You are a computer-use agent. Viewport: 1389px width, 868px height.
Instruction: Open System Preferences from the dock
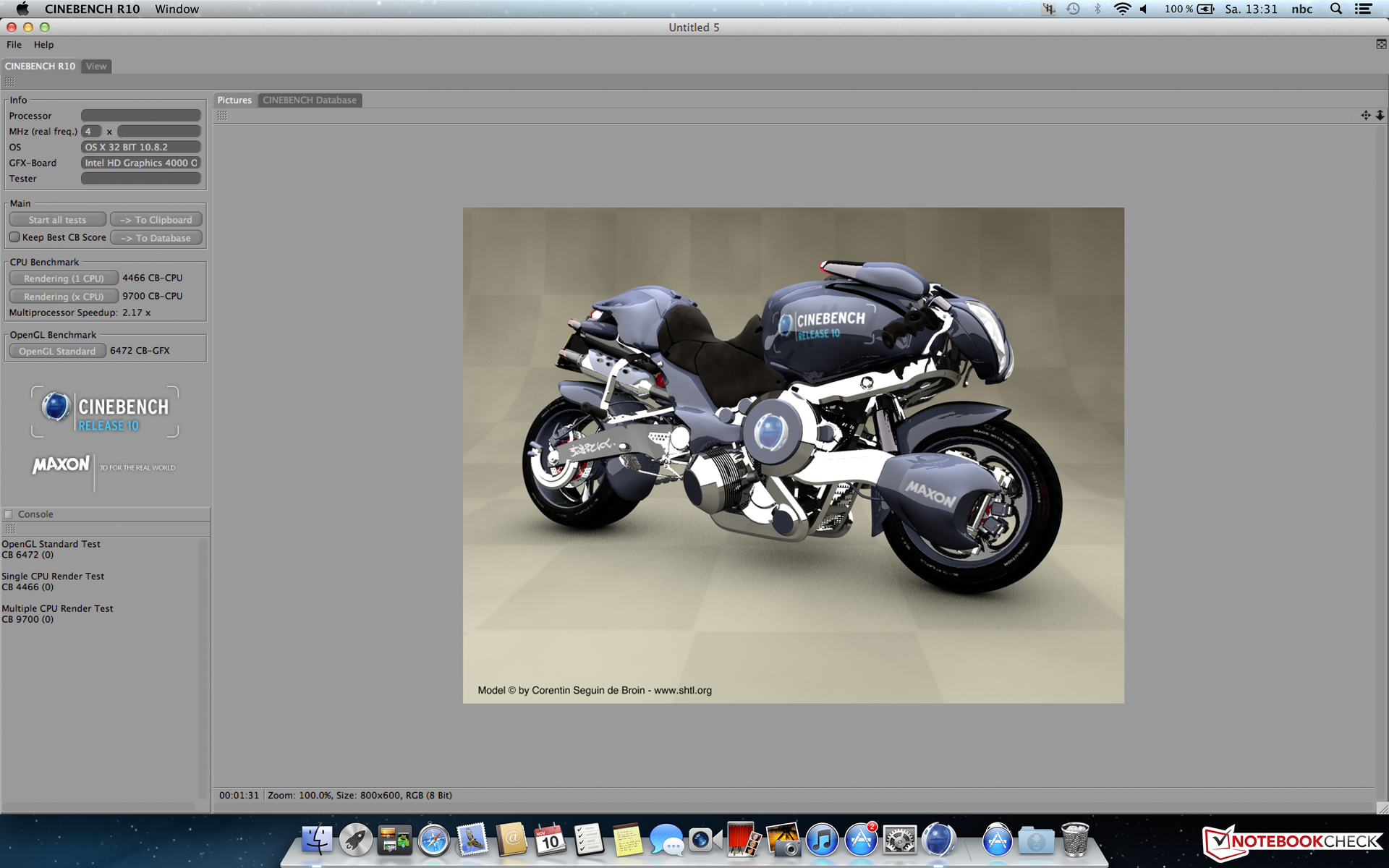[900, 841]
